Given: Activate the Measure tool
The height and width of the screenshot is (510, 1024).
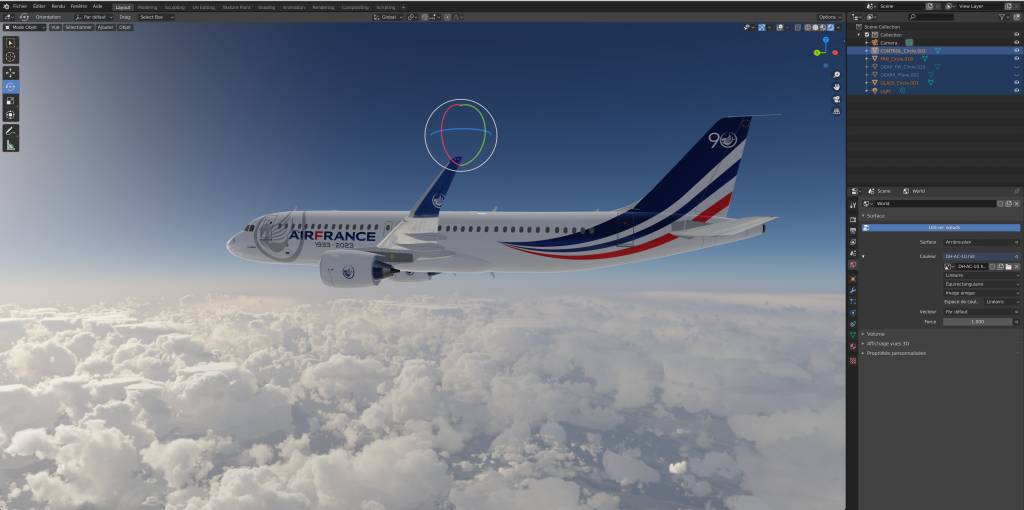Looking at the screenshot, I should [10, 144].
